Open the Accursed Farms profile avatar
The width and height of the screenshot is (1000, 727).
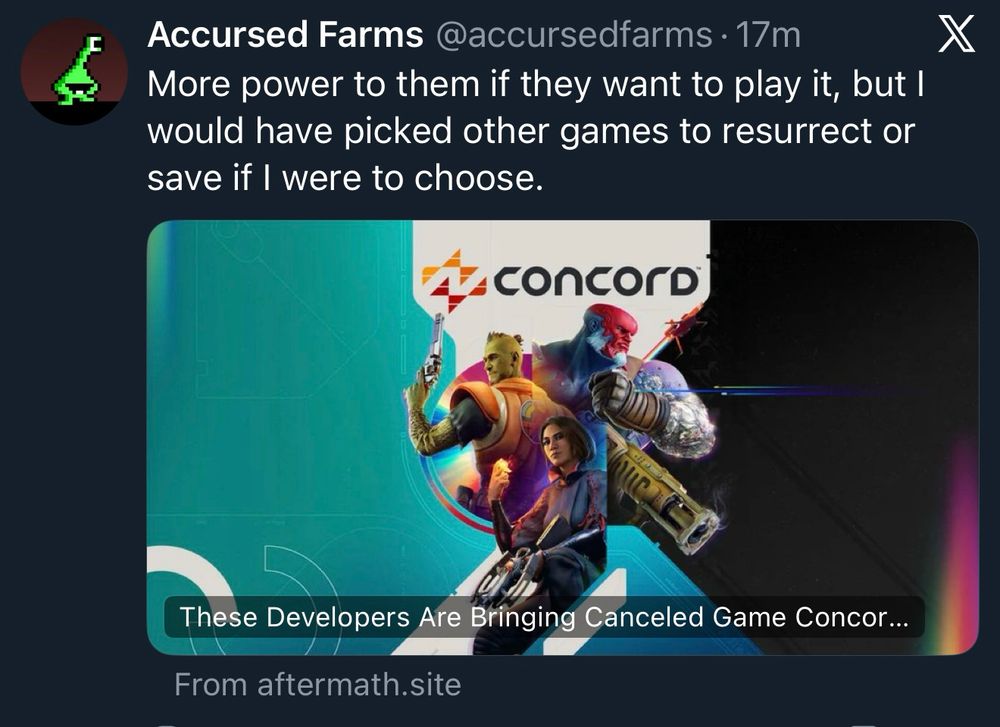point(74,71)
